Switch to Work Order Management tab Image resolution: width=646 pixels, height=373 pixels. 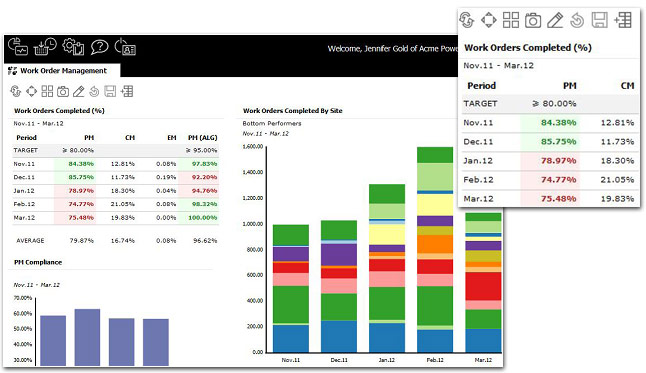pos(62,70)
